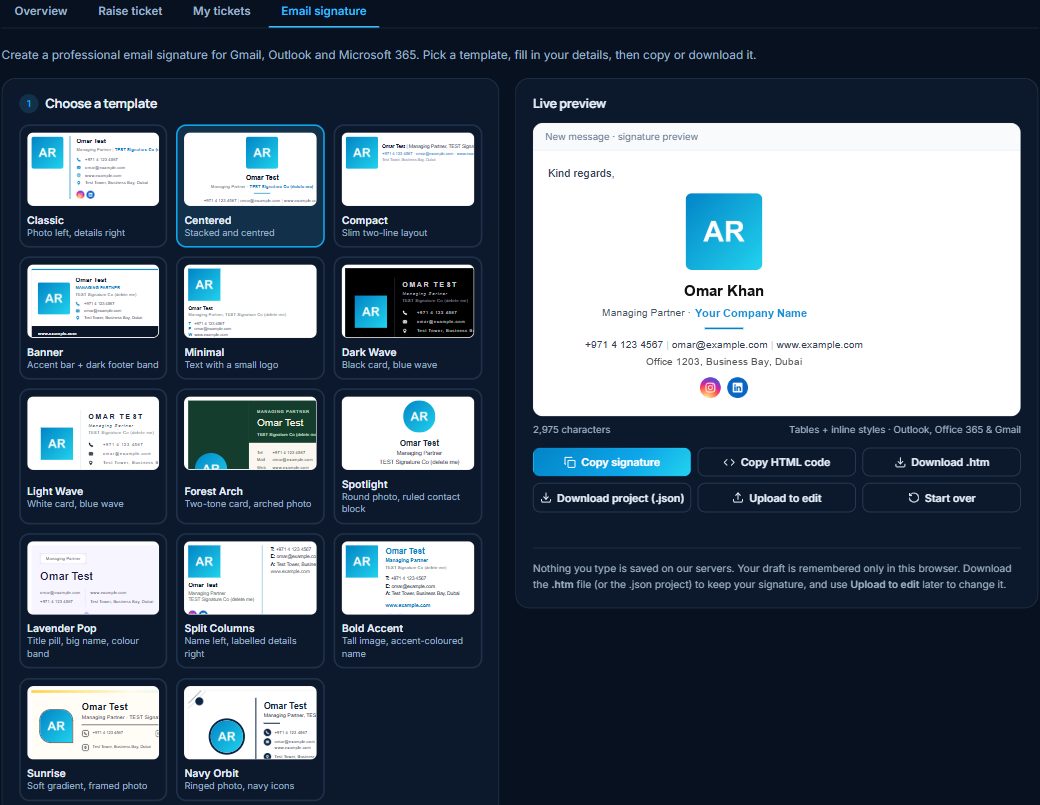This screenshot has height=805, width=1040.
Task: Click the Instagram icon in the preview
Action: click(710, 387)
